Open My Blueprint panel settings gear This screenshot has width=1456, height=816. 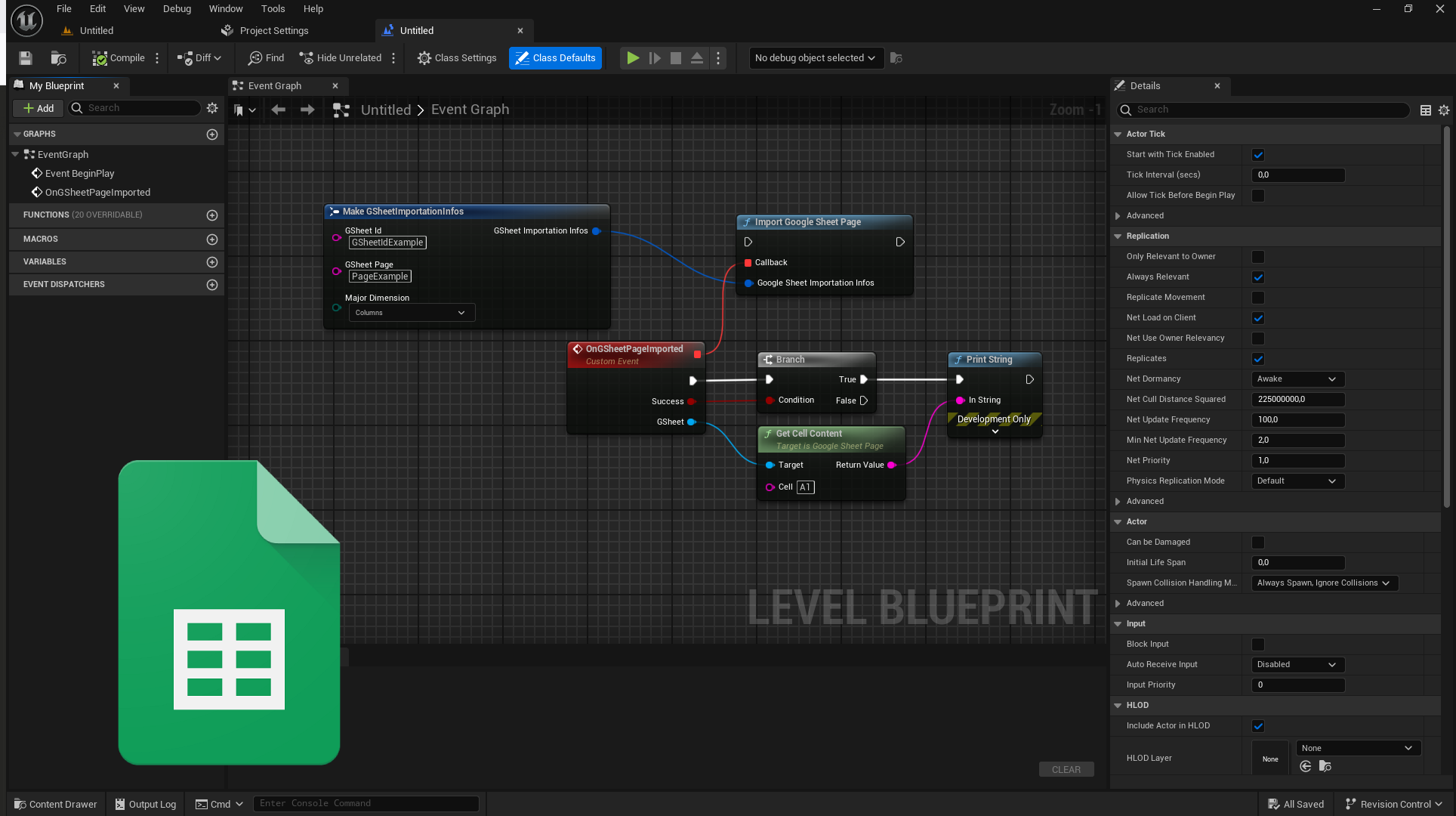coord(212,108)
